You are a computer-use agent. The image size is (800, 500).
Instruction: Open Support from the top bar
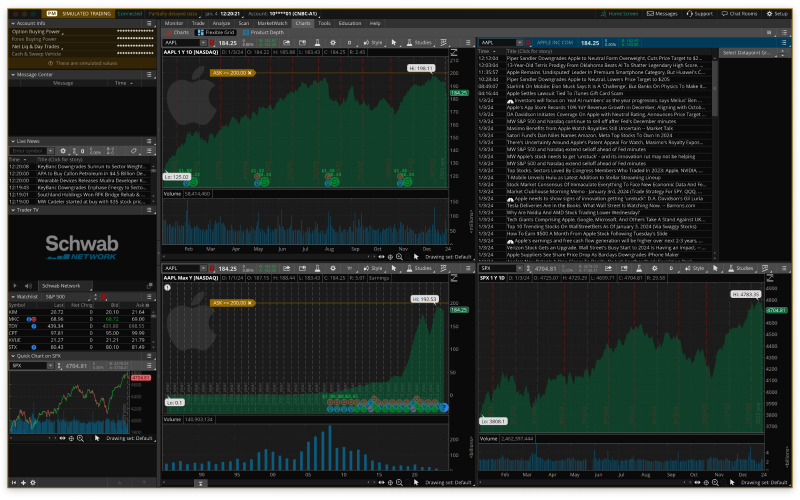coord(699,14)
